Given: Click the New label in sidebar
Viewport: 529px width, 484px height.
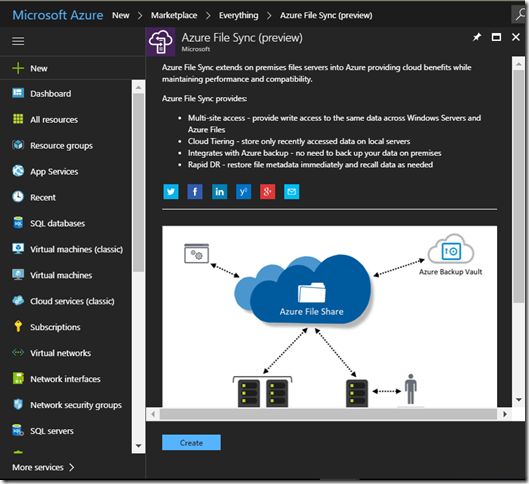Looking at the screenshot, I should pos(39,68).
